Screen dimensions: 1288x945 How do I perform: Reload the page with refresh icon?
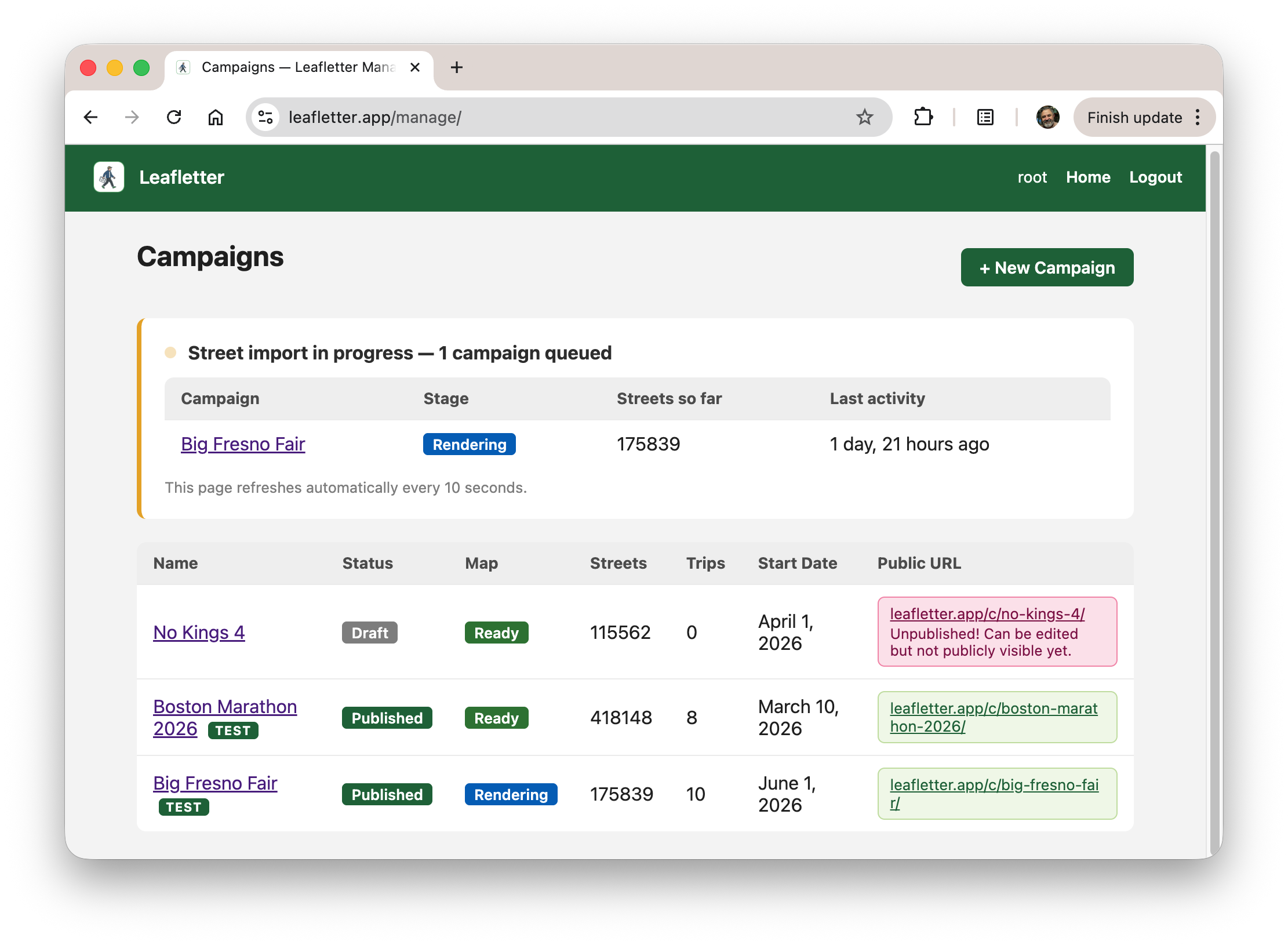tap(174, 118)
